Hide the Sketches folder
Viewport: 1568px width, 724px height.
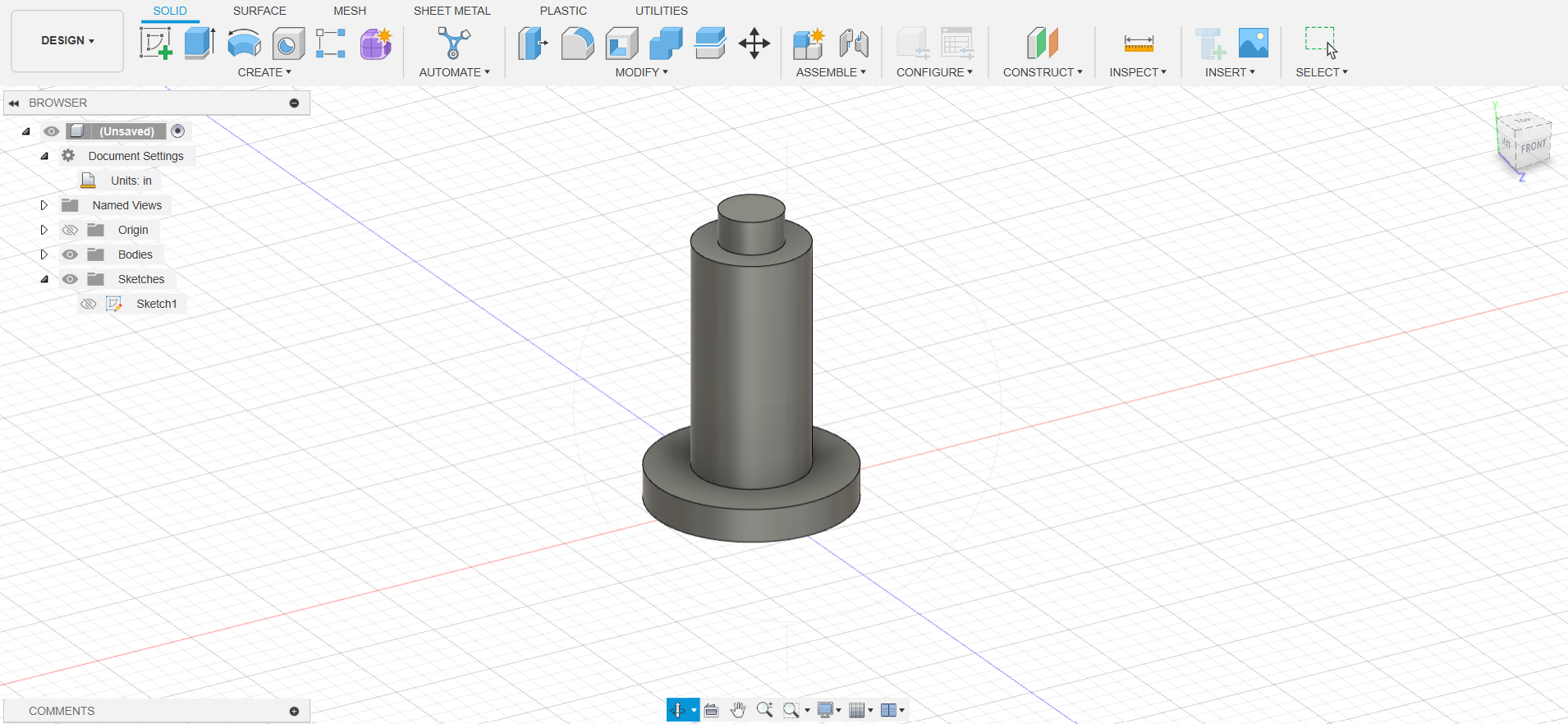pyautogui.click(x=71, y=279)
